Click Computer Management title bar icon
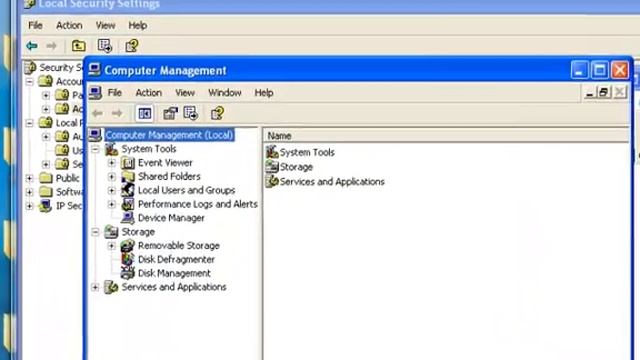 point(95,70)
